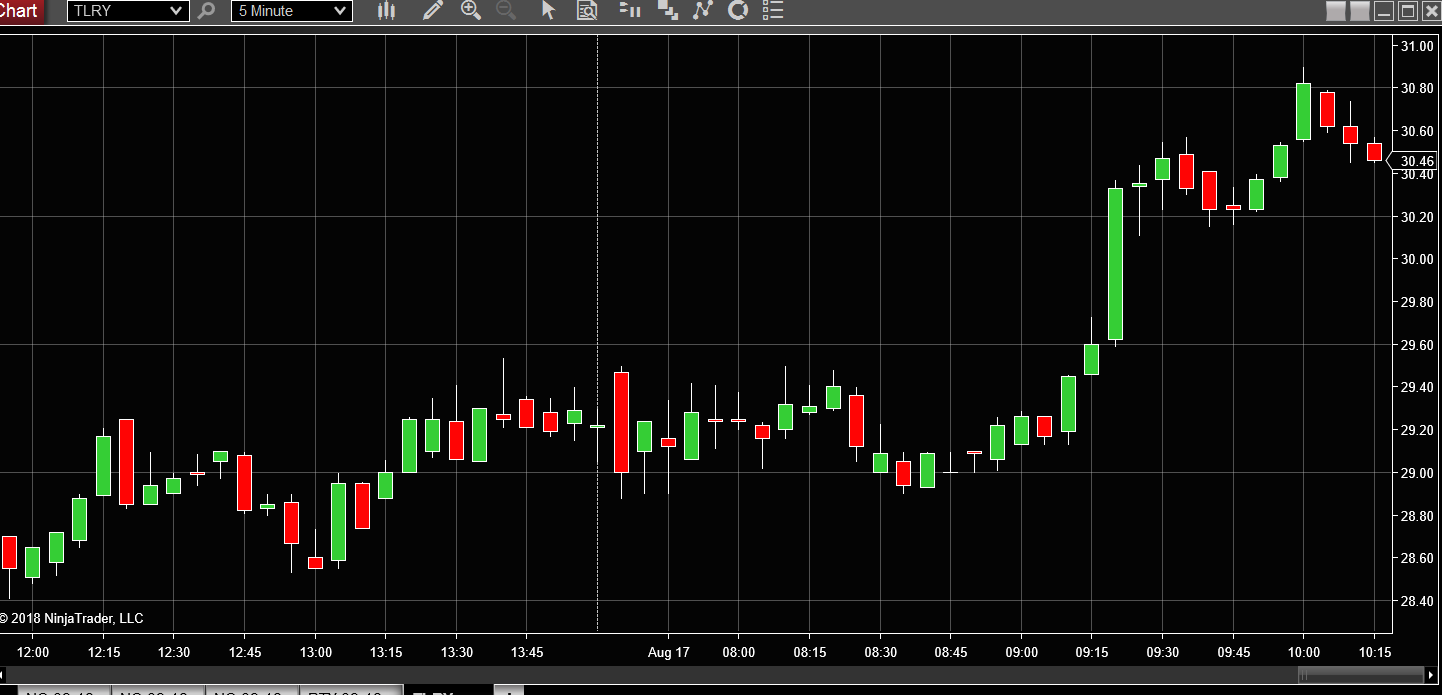The image size is (1442, 695).
Task: Open the chart properties list icon
Action: click(772, 11)
